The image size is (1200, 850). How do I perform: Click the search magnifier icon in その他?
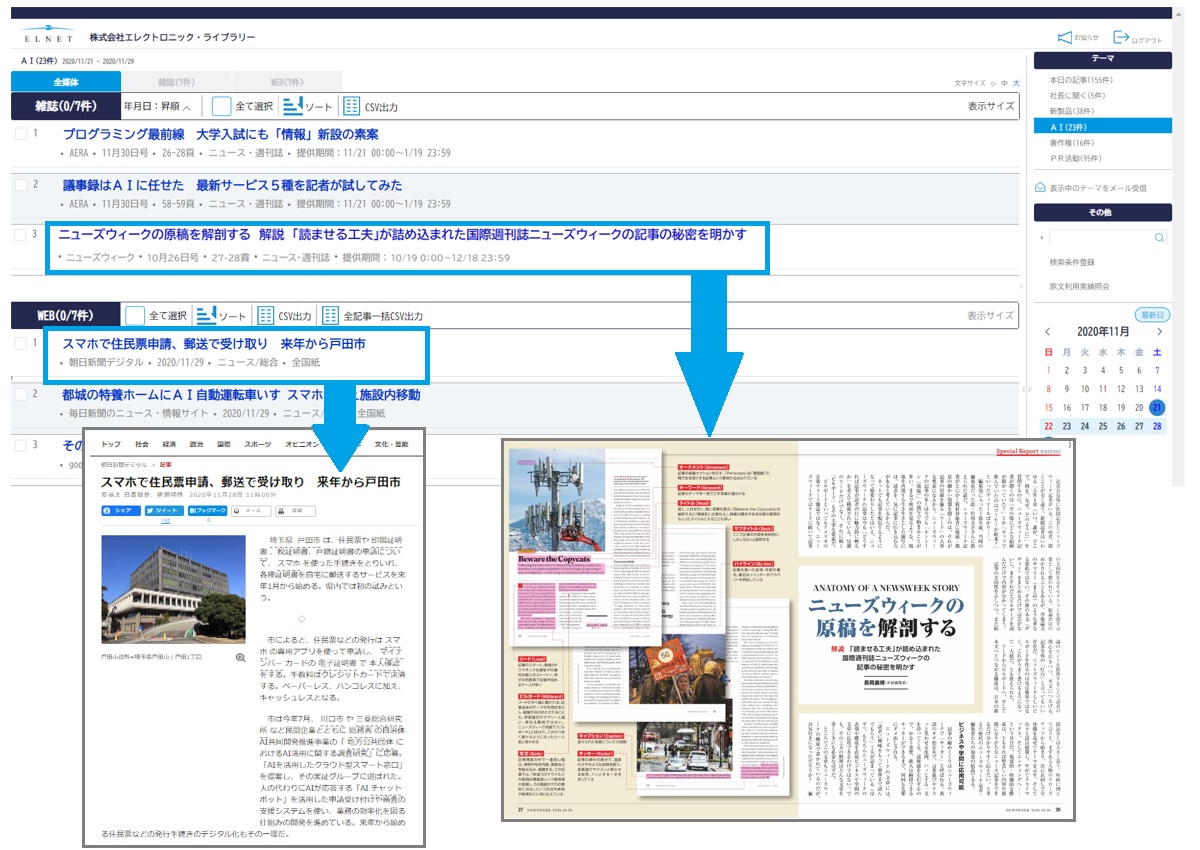1159,238
